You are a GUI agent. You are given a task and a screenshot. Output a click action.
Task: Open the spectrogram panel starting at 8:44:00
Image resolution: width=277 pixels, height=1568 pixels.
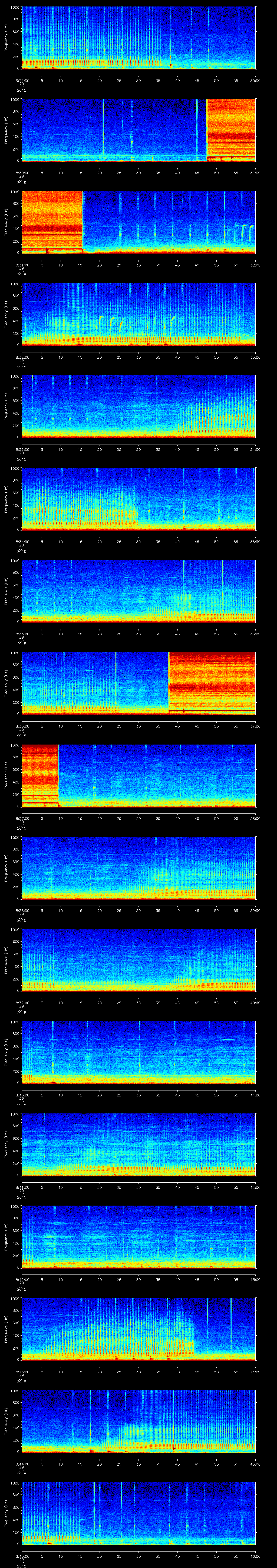tap(138, 1421)
